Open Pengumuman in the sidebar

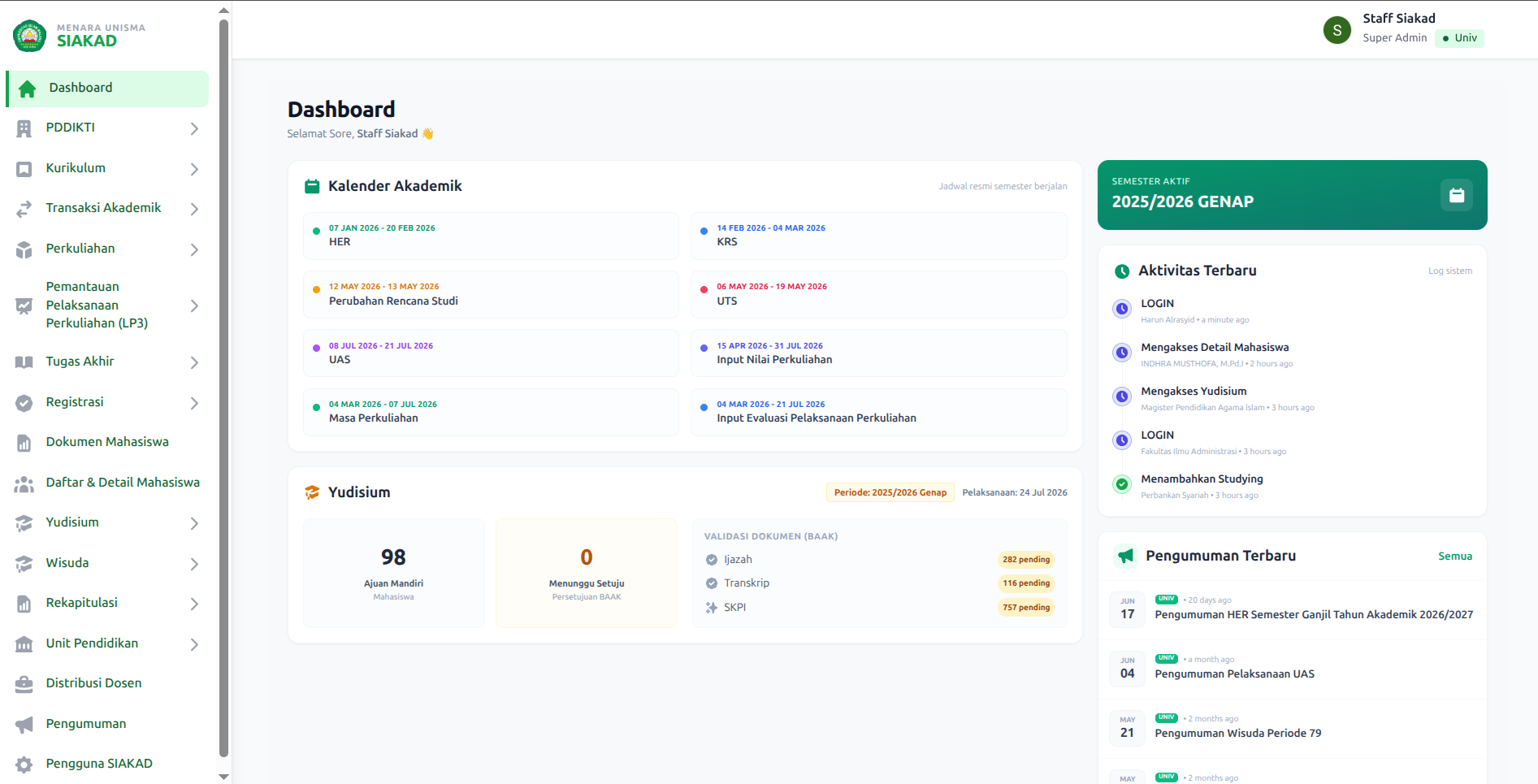coord(107,725)
